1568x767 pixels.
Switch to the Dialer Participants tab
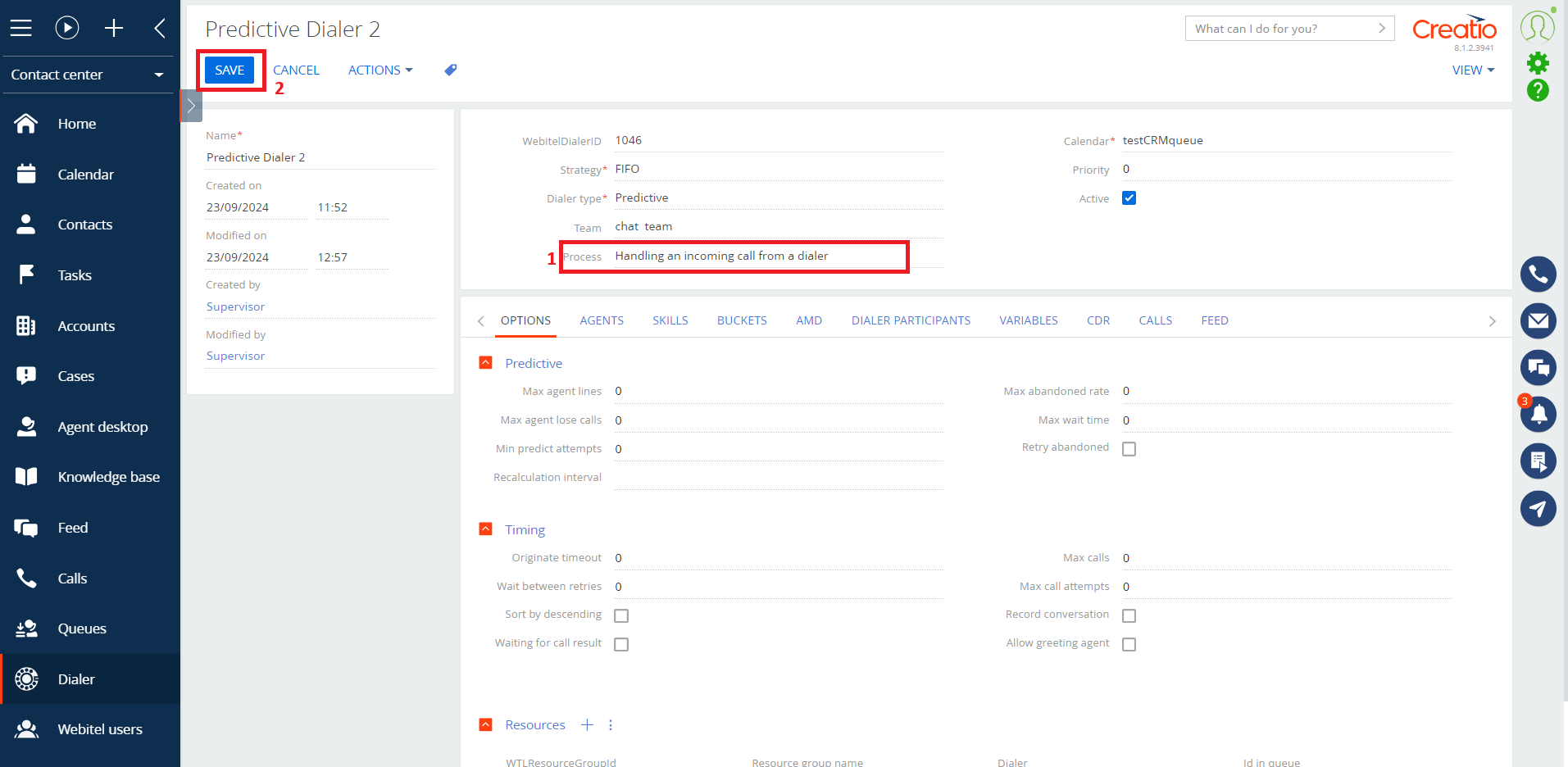tap(911, 320)
